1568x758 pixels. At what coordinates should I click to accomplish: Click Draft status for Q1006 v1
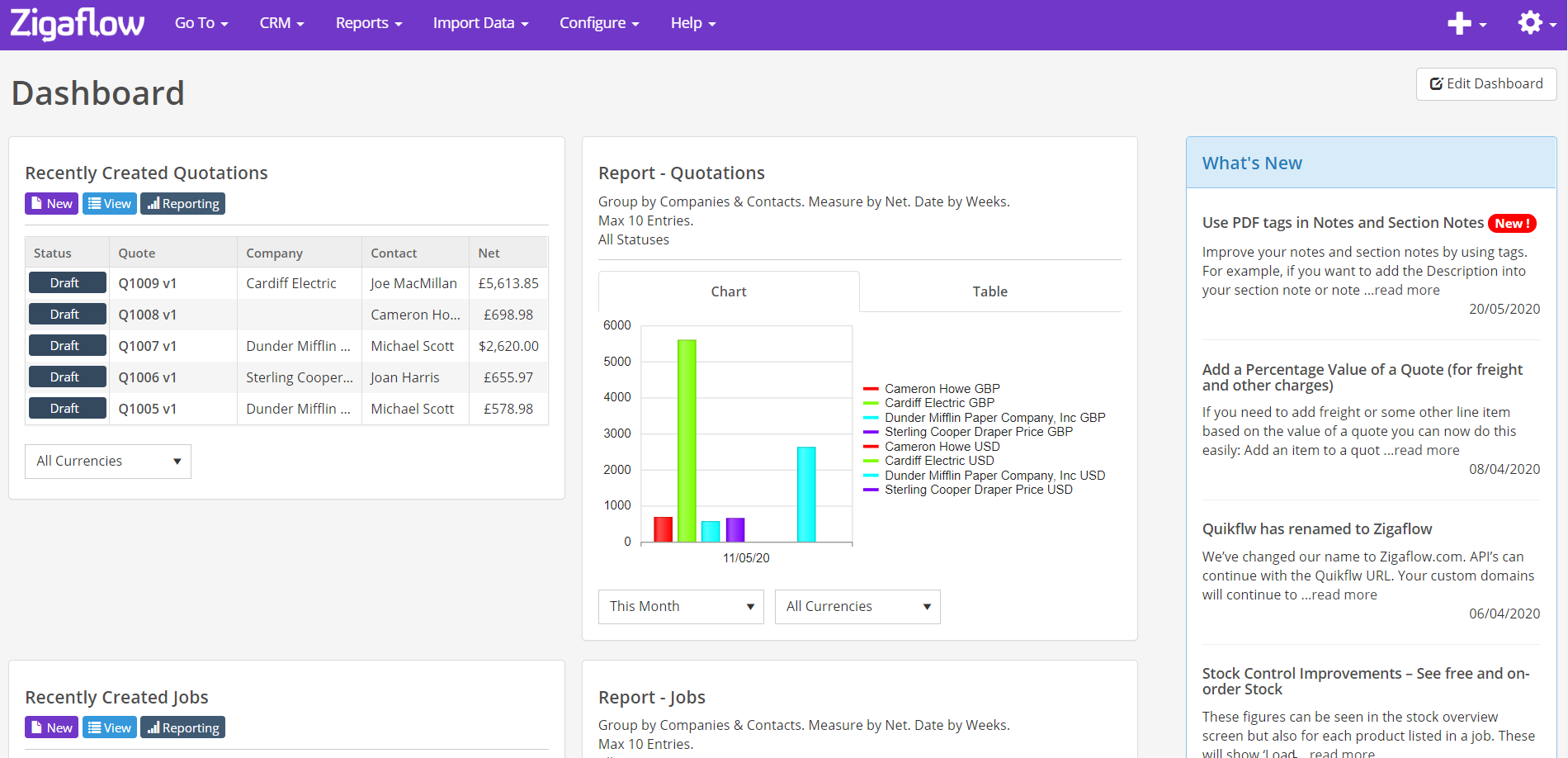click(68, 377)
